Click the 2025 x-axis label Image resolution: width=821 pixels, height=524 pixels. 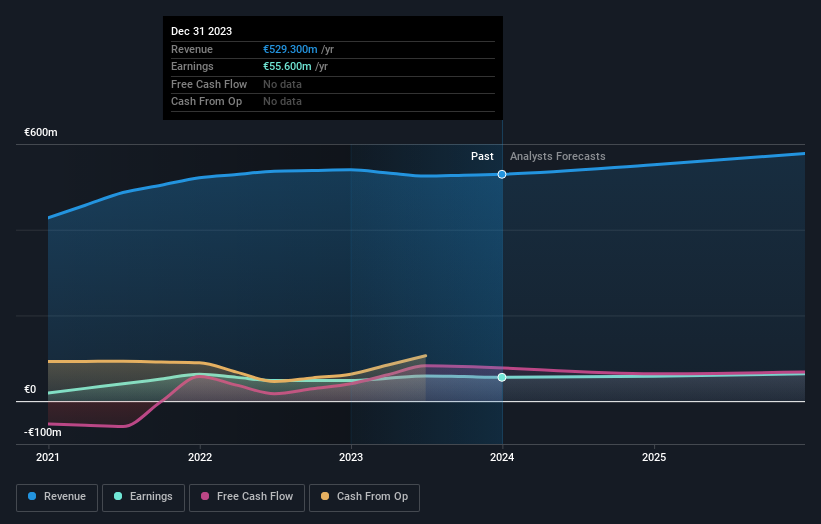(x=654, y=457)
